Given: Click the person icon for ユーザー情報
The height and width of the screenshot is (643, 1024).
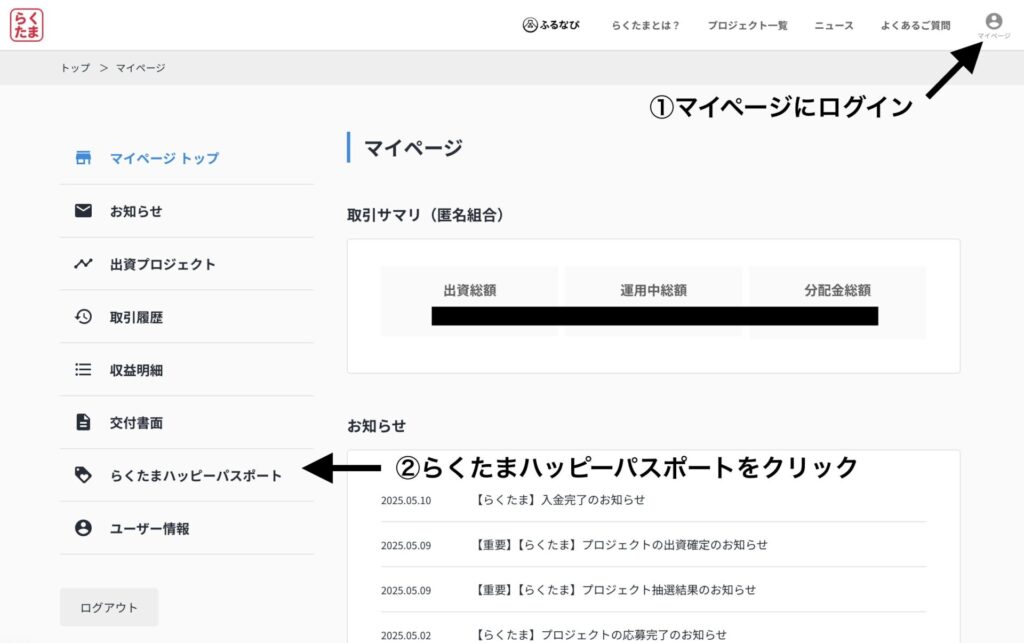Looking at the screenshot, I should tap(83, 528).
